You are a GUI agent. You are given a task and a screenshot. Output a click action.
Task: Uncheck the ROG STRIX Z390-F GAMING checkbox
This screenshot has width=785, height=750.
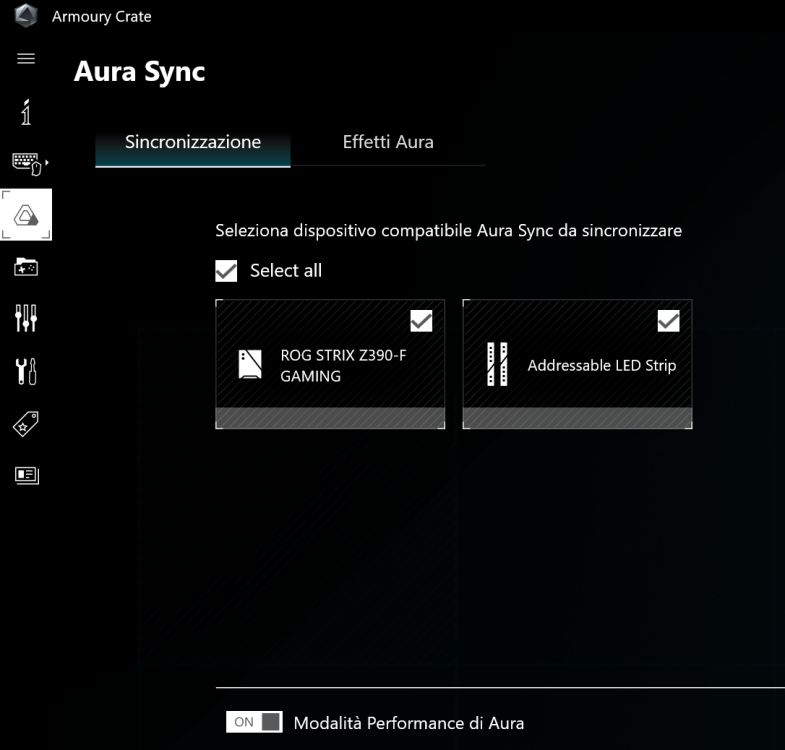pos(421,321)
